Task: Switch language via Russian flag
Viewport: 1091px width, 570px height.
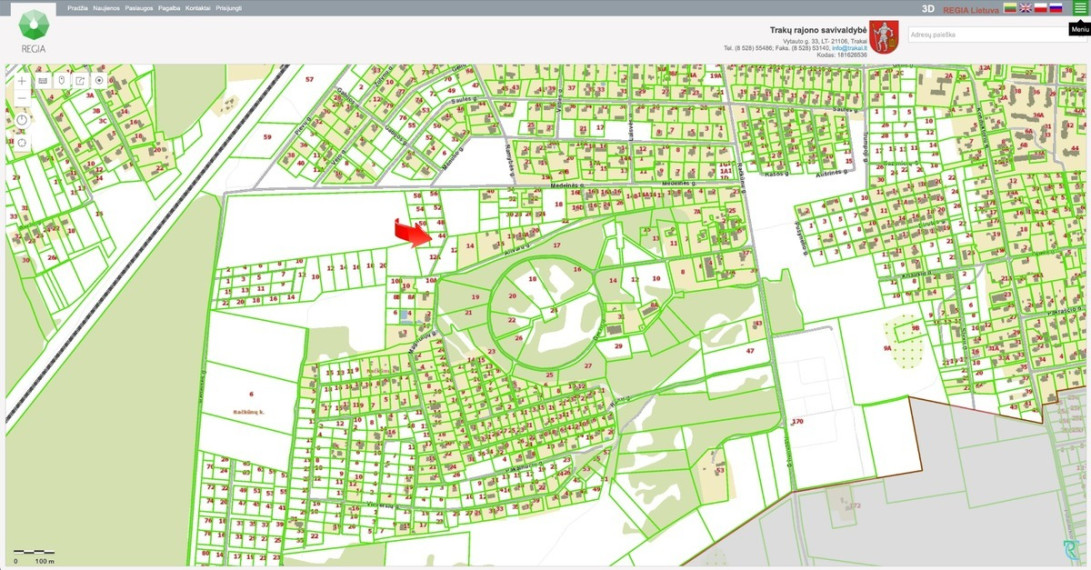Action: (1056, 8)
